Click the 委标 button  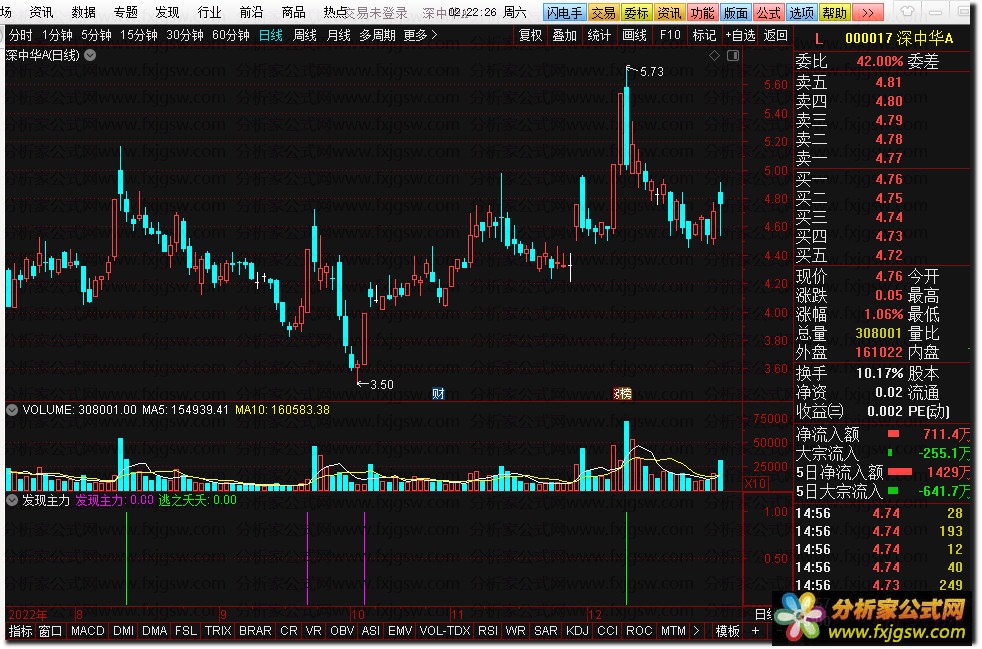click(637, 12)
